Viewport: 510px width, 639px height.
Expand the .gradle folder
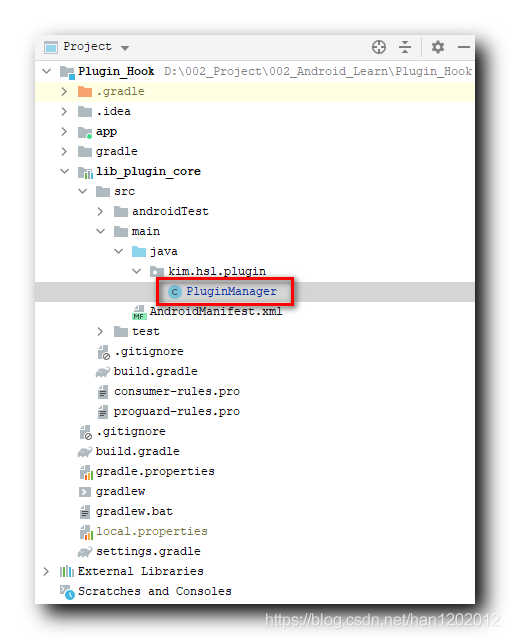64,91
